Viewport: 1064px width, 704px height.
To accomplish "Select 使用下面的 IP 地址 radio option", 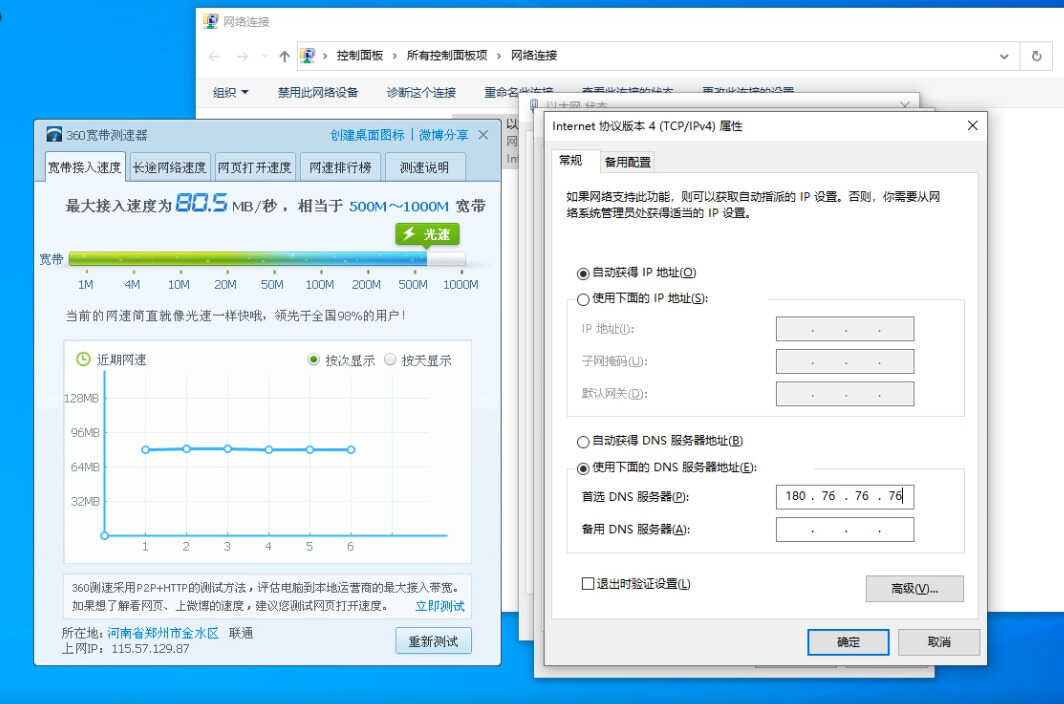I will click(x=583, y=299).
